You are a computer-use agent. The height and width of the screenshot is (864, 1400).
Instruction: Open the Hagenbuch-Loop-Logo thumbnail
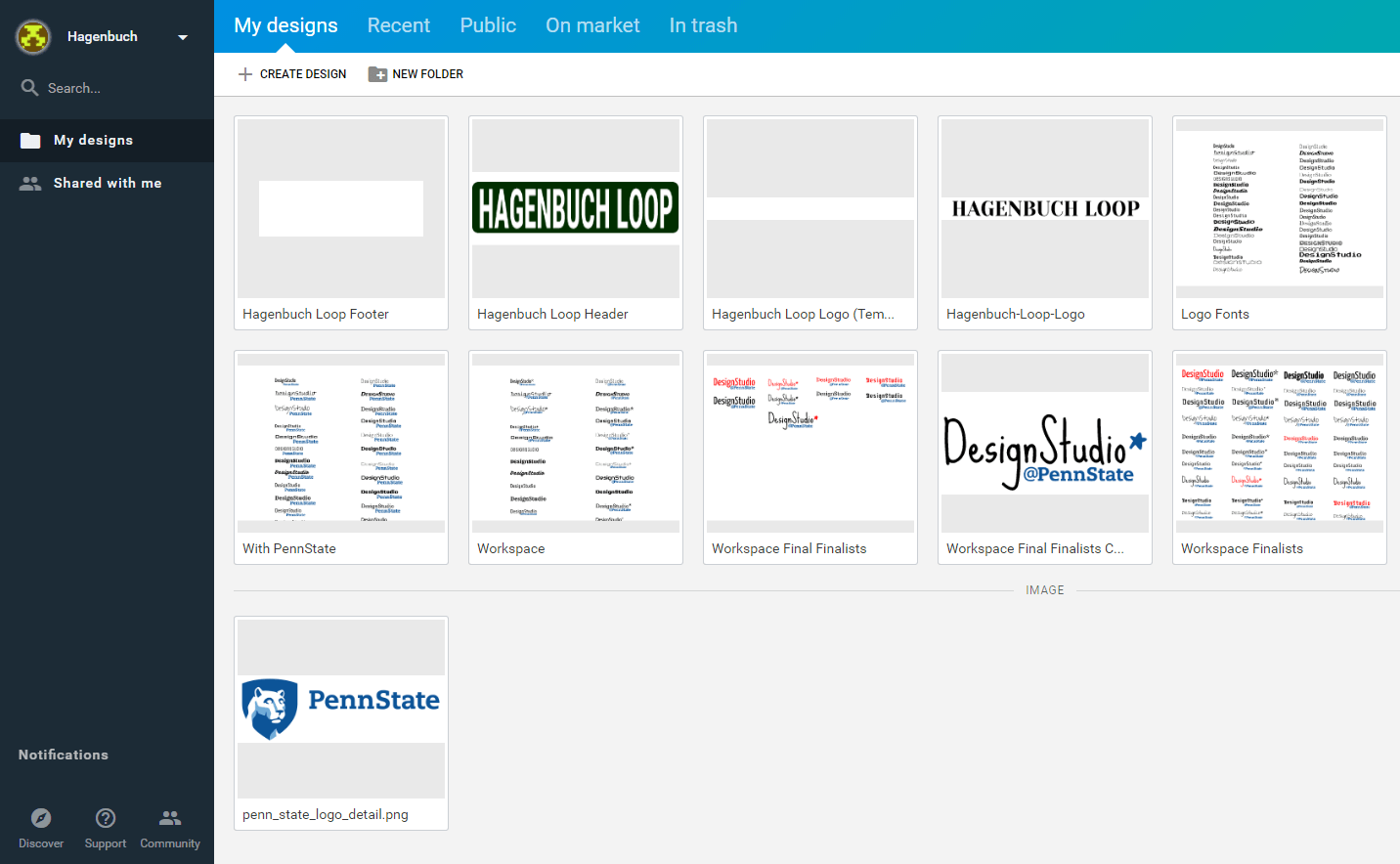(1045, 208)
